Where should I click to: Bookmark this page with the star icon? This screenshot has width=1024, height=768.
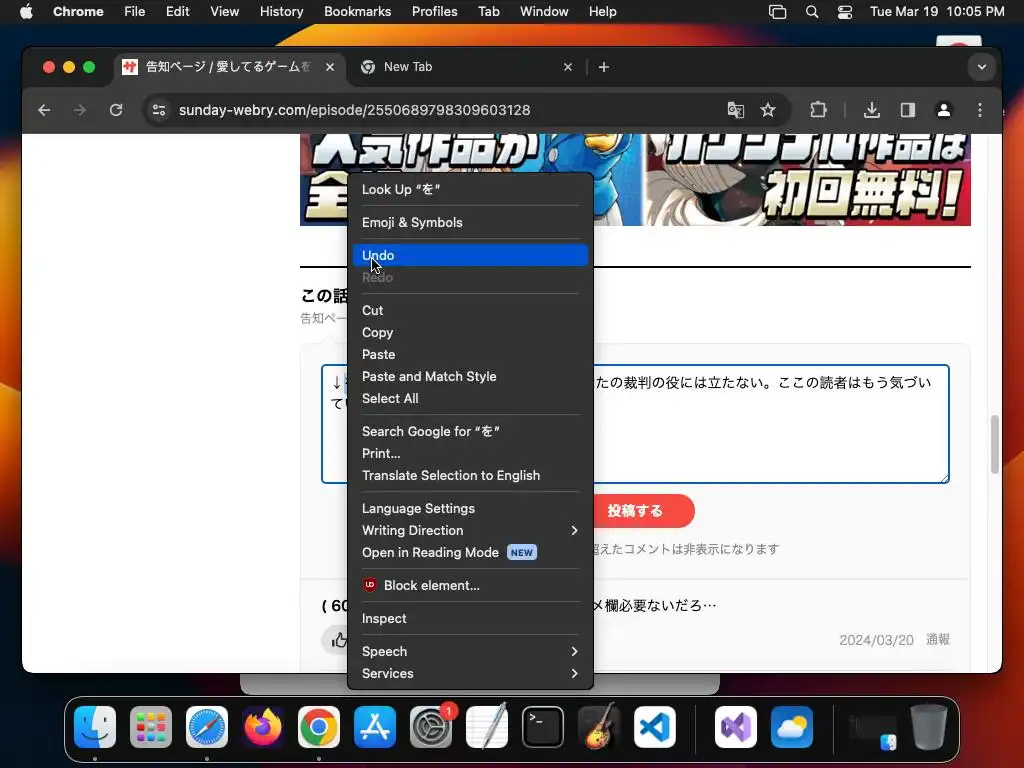coord(768,110)
